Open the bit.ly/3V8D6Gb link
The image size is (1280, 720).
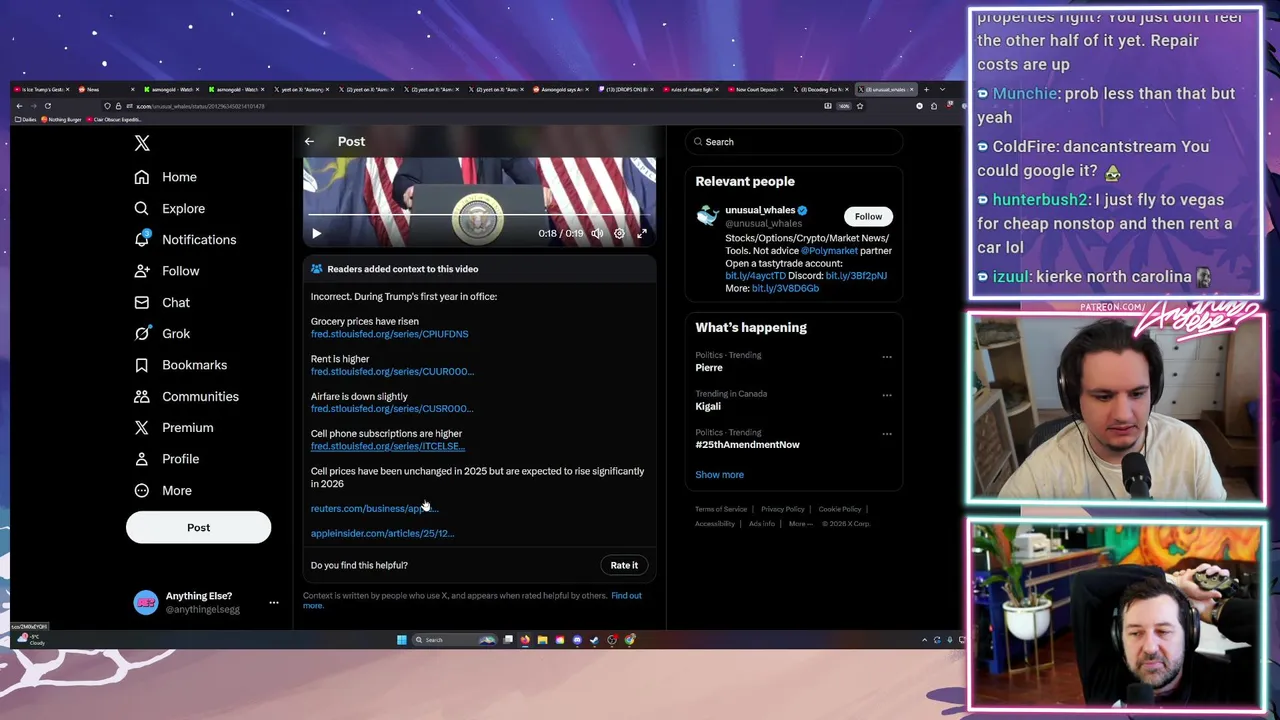coord(785,288)
